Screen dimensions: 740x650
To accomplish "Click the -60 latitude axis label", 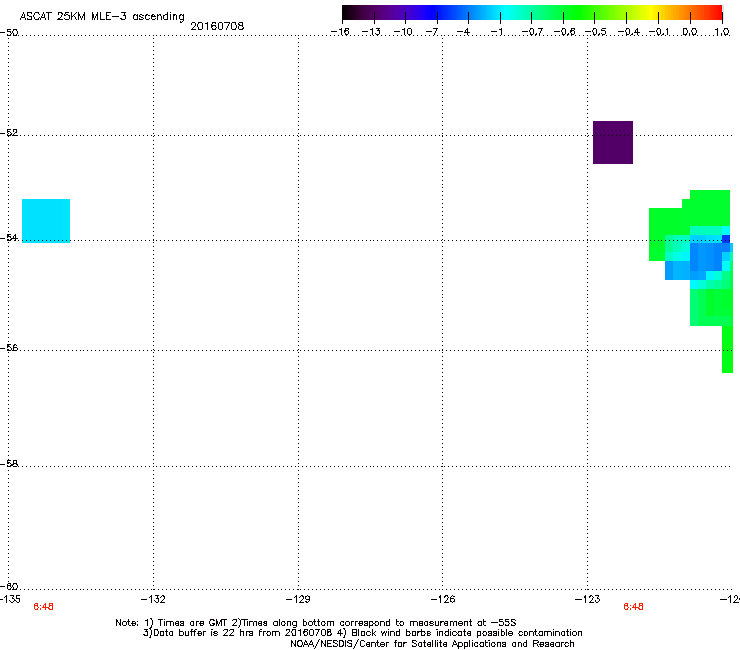I will point(9,586).
